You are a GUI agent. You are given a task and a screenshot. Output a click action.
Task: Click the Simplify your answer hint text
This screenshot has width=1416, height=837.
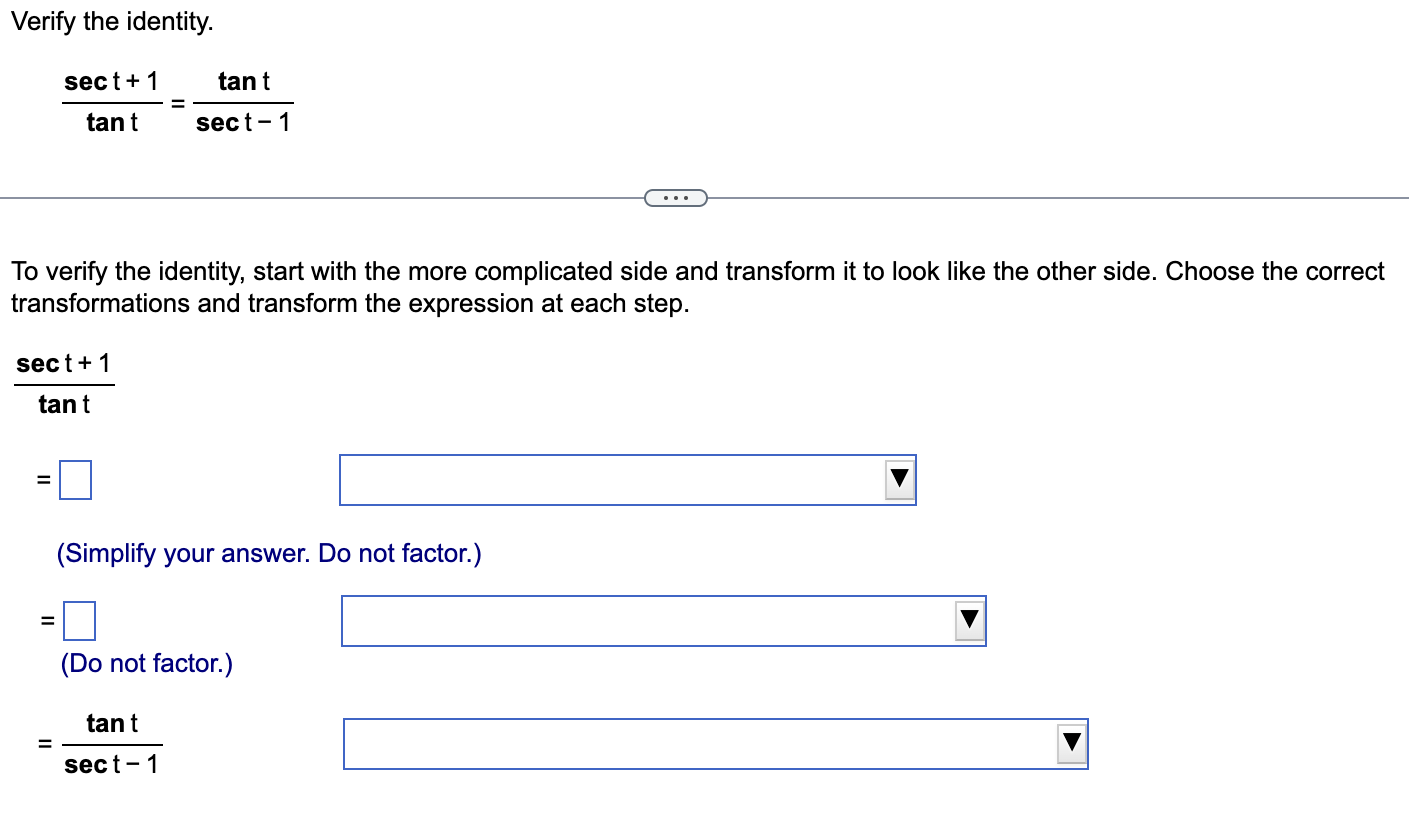tap(268, 553)
